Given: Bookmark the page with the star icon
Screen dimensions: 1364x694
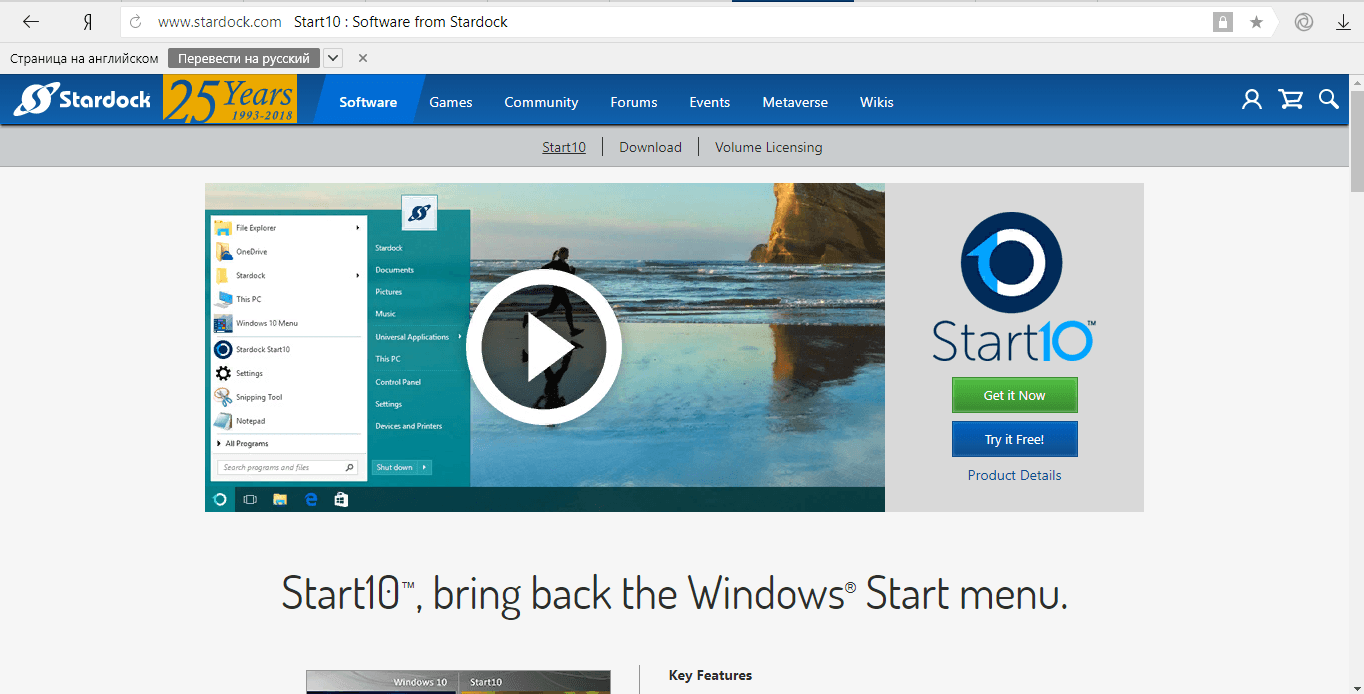Looking at the screenshot, I should pyautogui.click(x=1257, y=22).
